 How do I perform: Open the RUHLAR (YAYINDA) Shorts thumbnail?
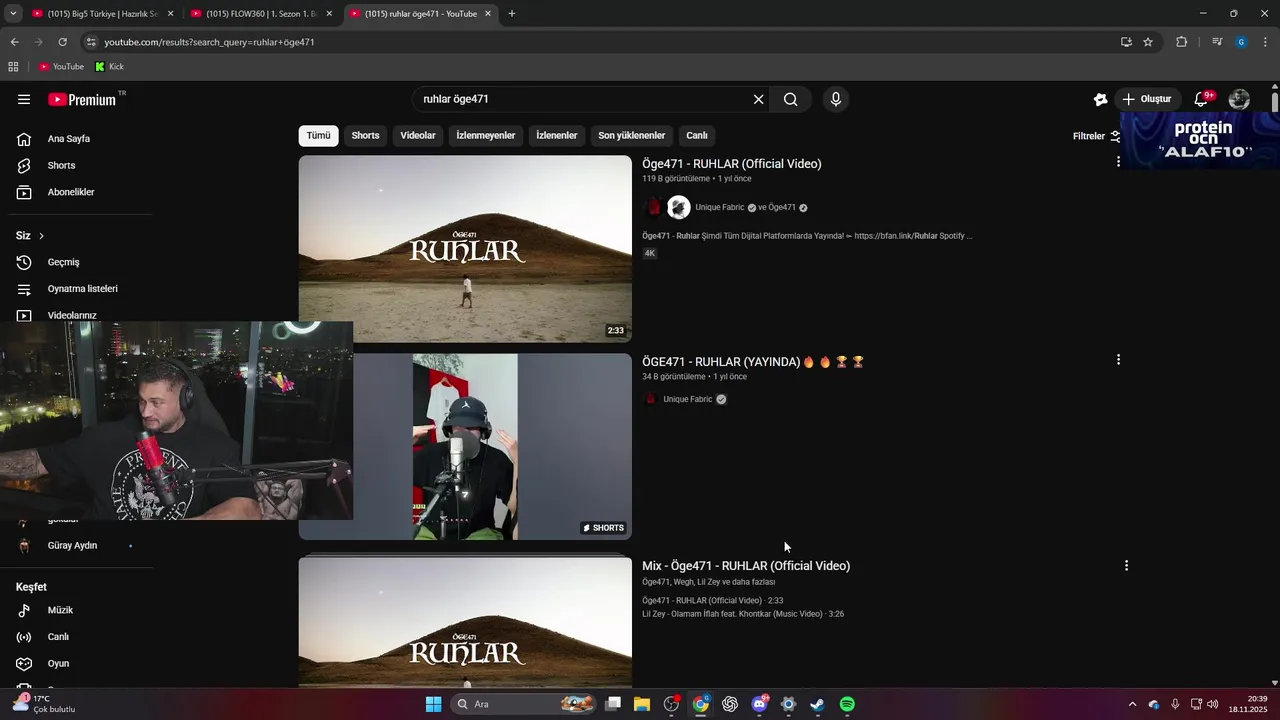point(465,447)
